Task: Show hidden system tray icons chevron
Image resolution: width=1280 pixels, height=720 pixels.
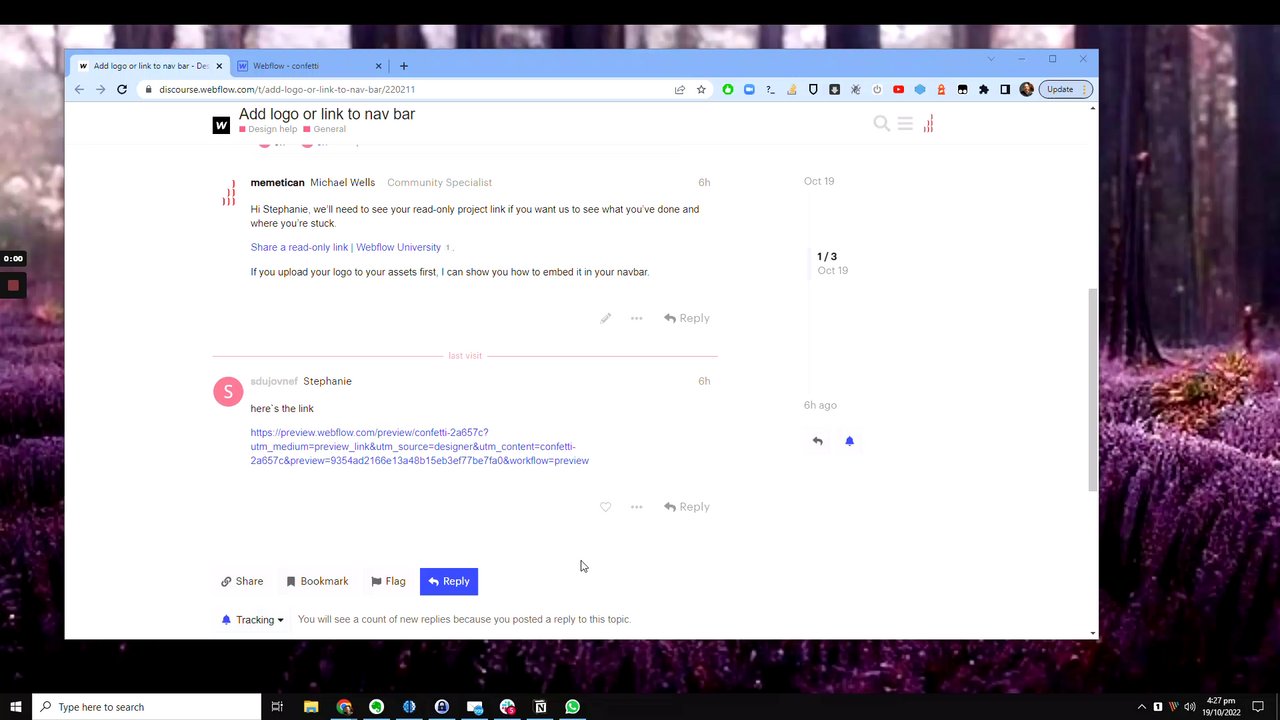Action: (1141, 707)
